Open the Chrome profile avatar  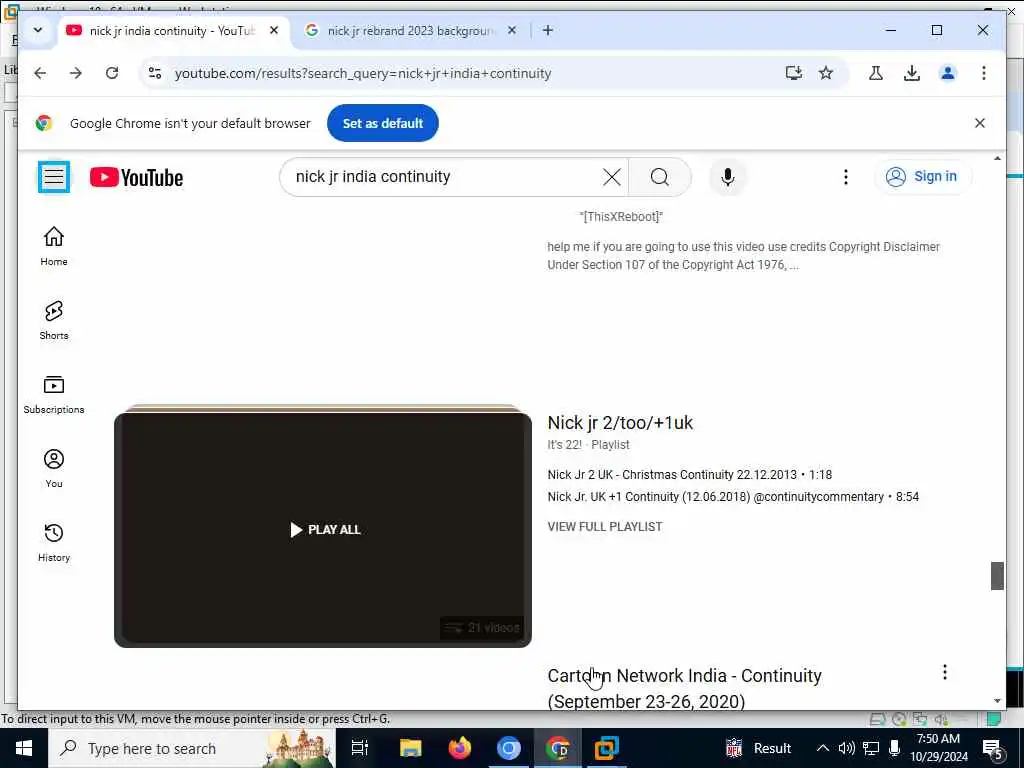pos(948,73)
